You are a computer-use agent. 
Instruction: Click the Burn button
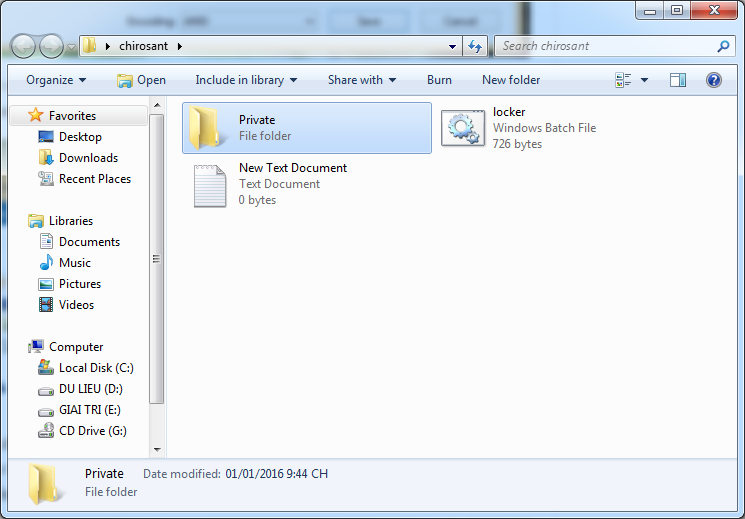(439, 80)
